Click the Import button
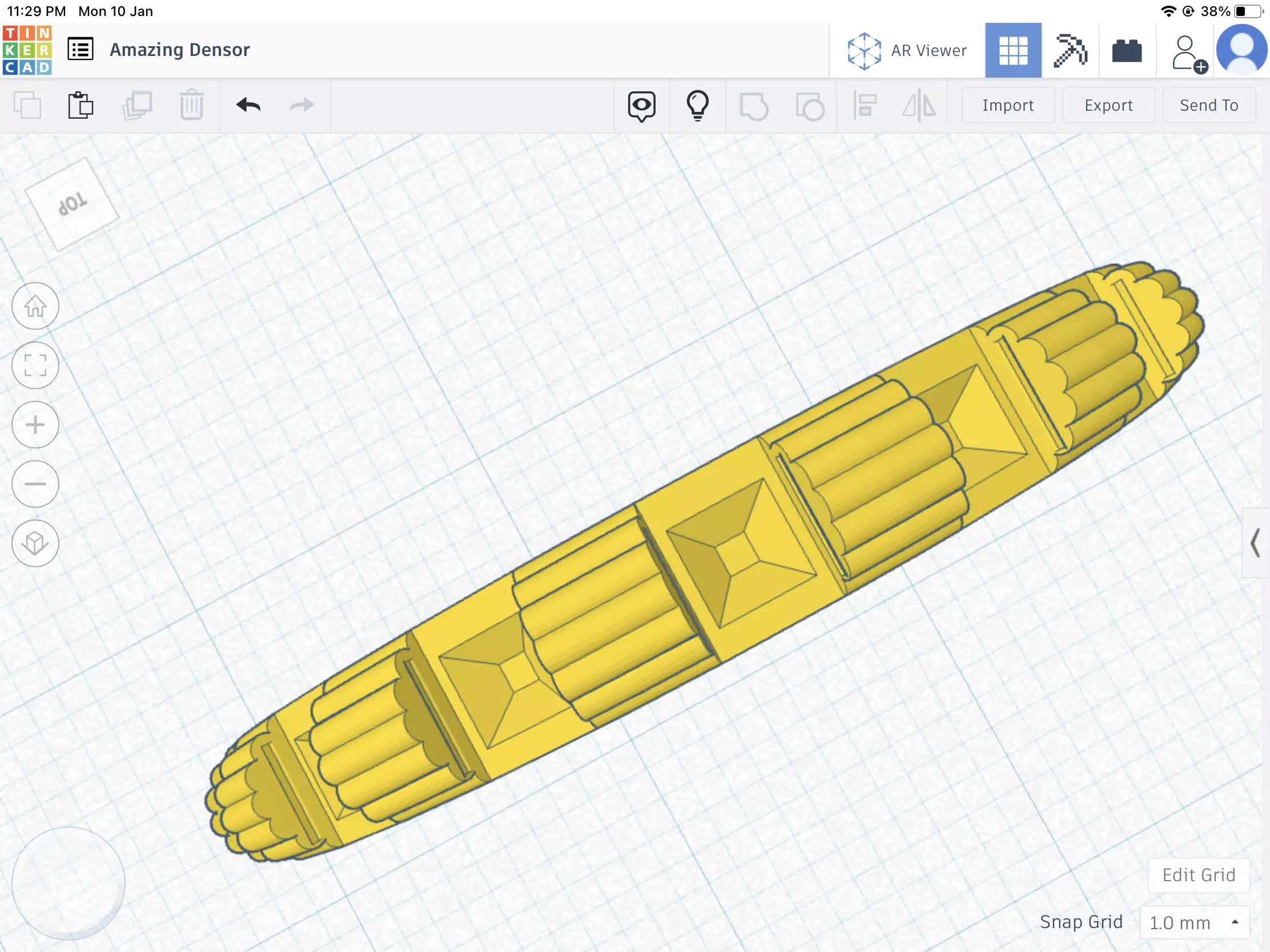 coord(1008,106)
